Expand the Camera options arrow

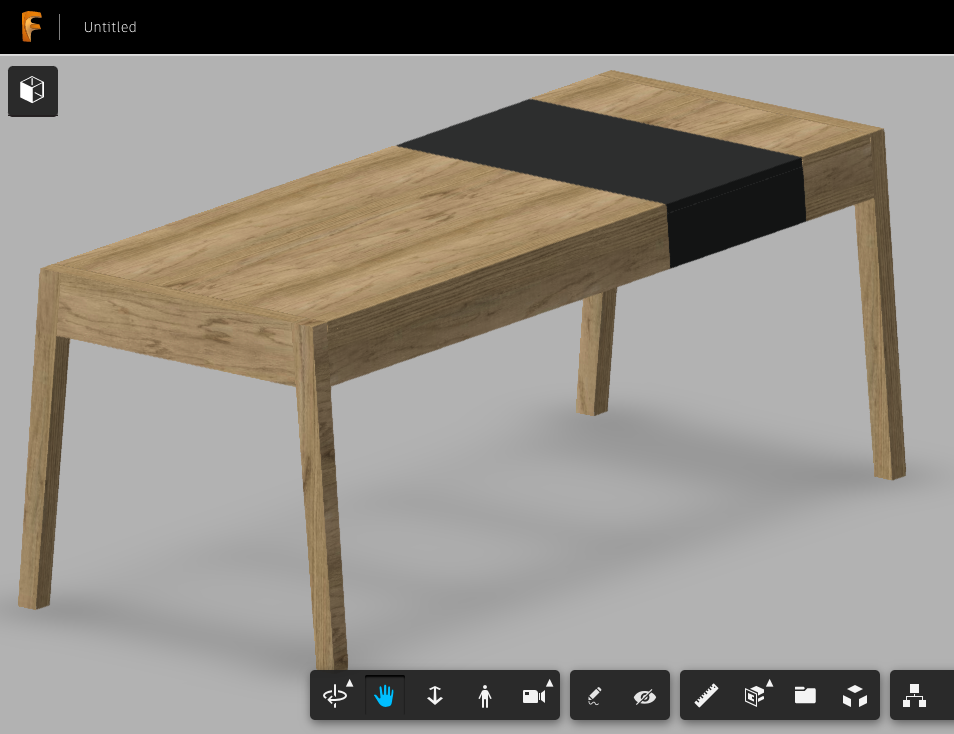pos(549,683)
